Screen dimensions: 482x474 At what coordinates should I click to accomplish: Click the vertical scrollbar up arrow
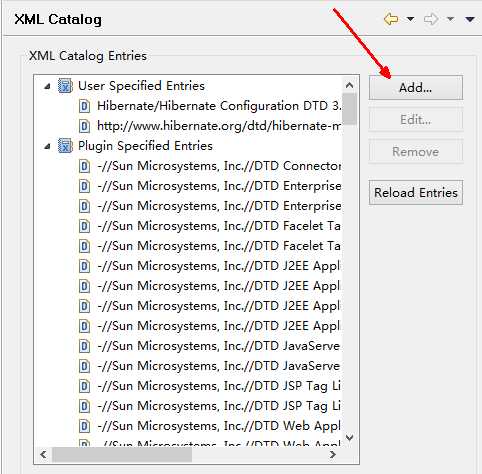click(x=349, y=85)
